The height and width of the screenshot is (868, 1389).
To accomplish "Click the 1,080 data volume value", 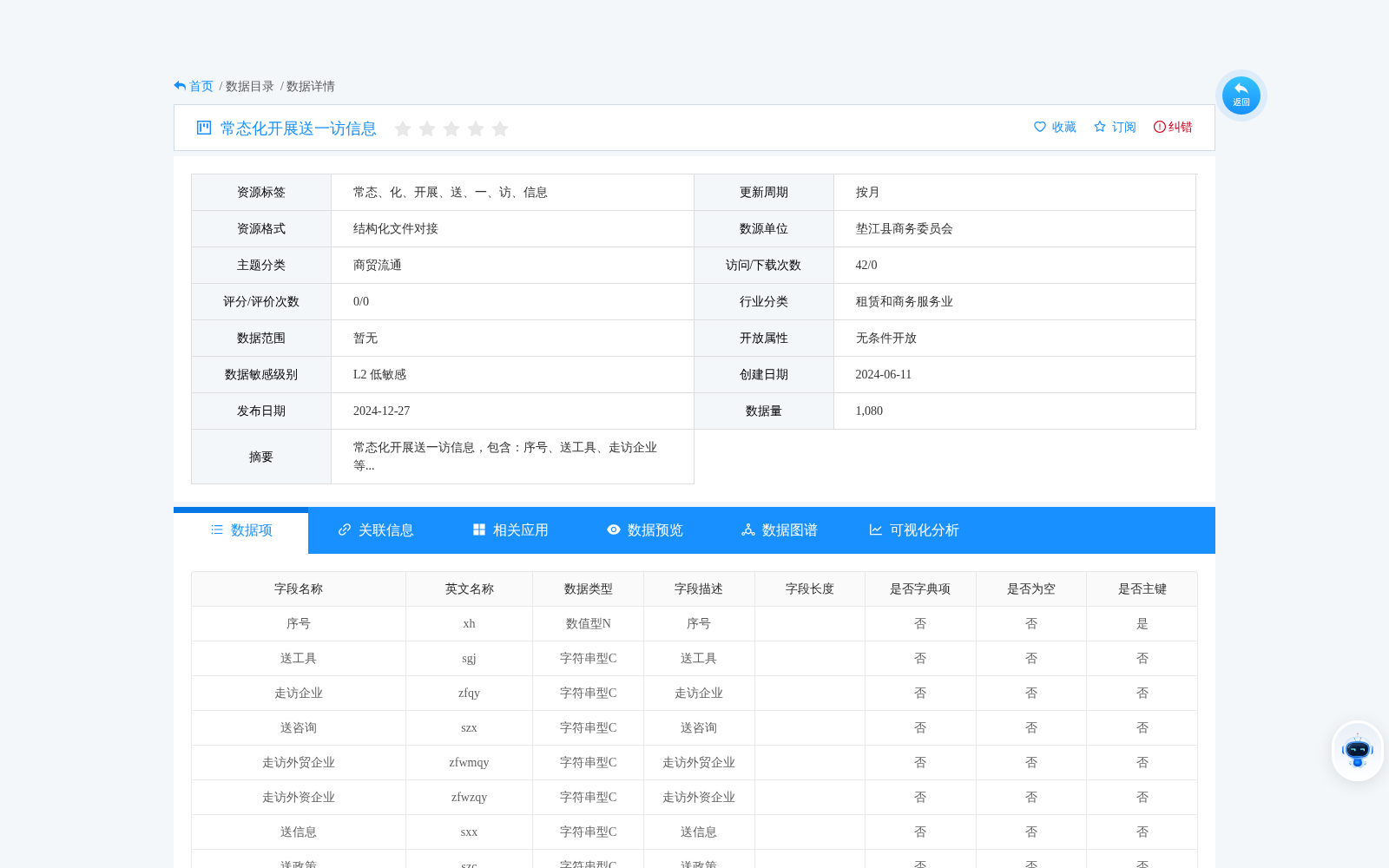I will pyautogui.click(x=869, y=411).
